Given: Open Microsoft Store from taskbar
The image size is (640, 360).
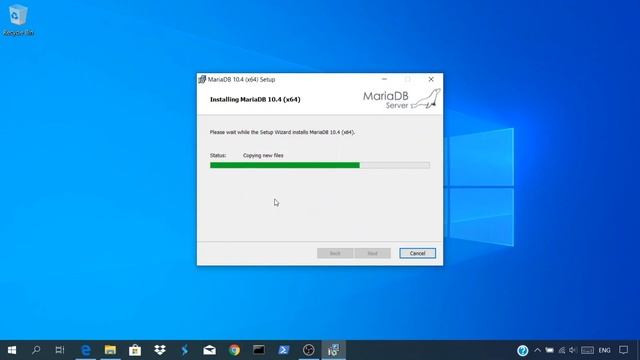Looking at the screenshot, I should tap(135, 350).
